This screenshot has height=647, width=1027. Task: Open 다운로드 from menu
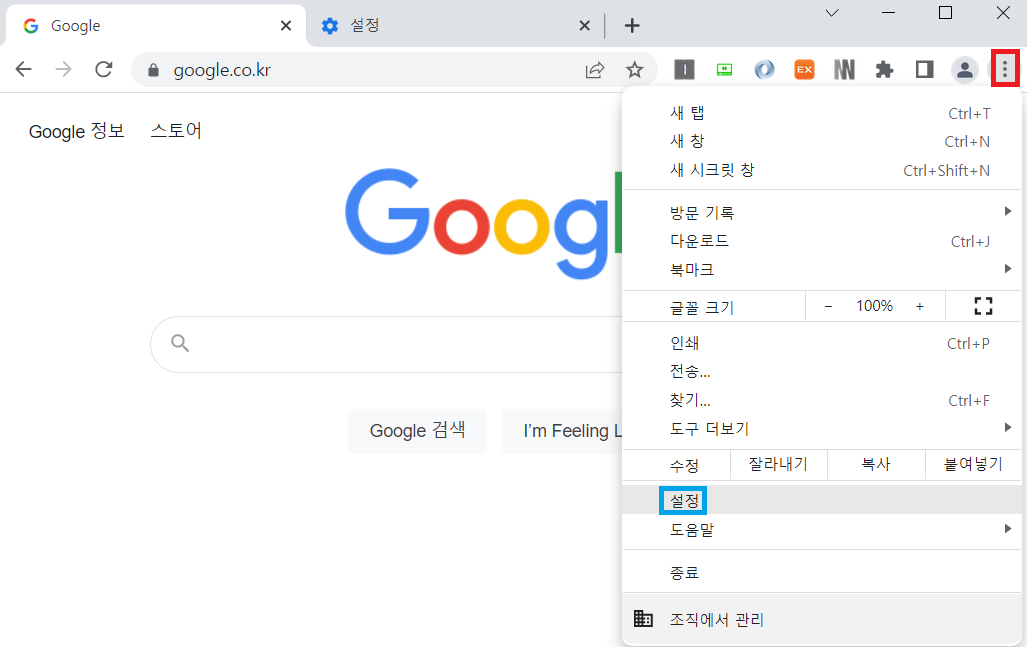(822, 241)
